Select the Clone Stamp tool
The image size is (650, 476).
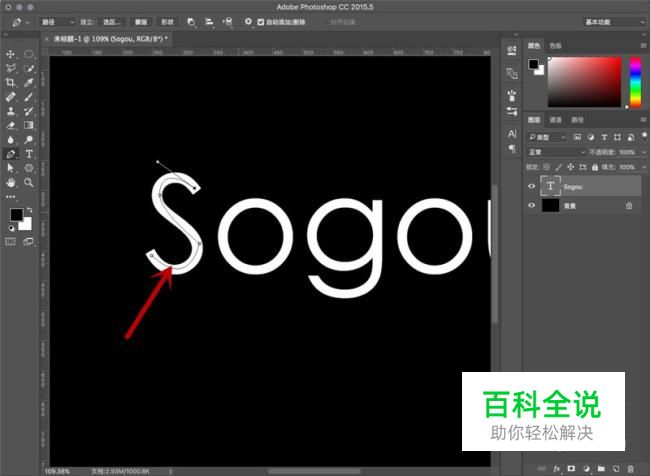pyautogui.click(x=10, y=111)
